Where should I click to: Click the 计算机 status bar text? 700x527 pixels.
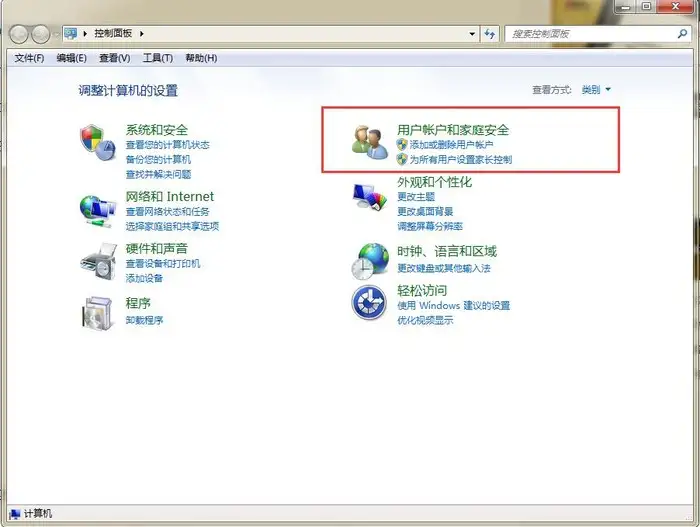click(x=38, y=514)
